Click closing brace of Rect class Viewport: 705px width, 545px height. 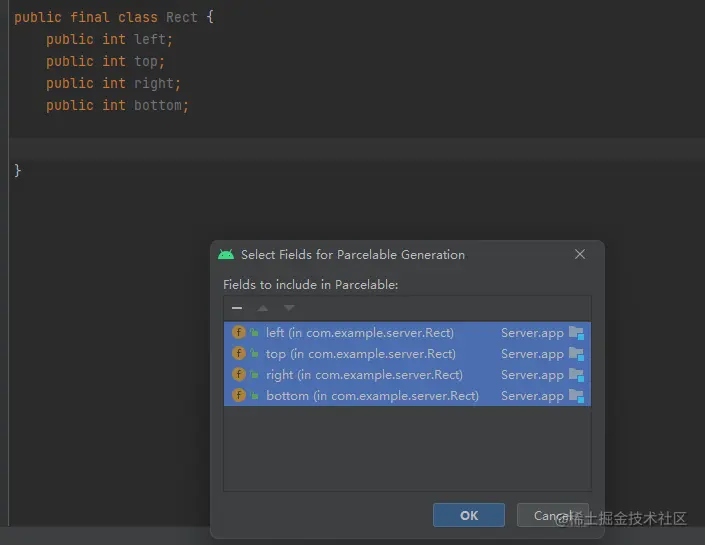18,170
